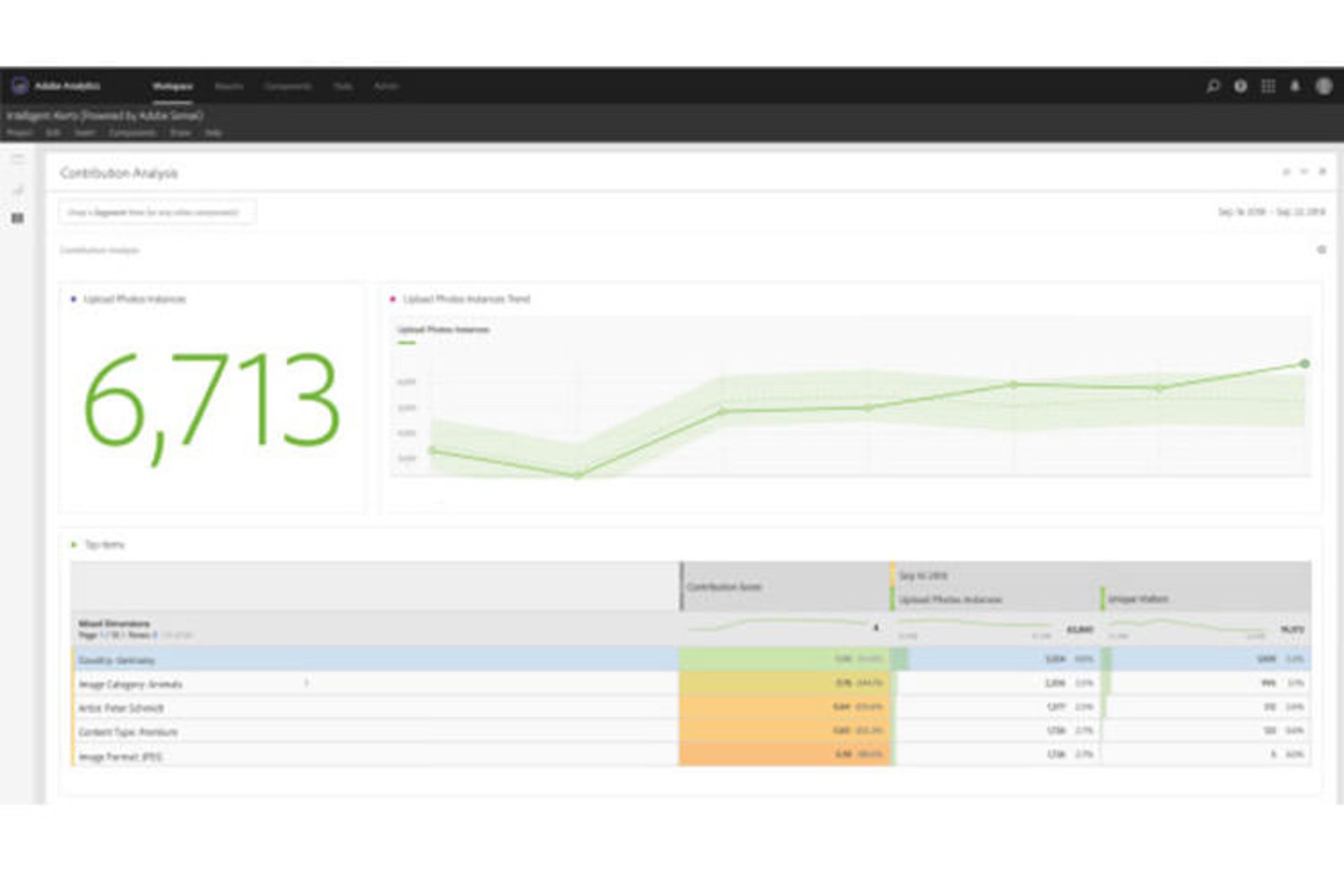Select the Visualizations icon in the left rail
This screenshot has height=896, width=1344.
17,189
